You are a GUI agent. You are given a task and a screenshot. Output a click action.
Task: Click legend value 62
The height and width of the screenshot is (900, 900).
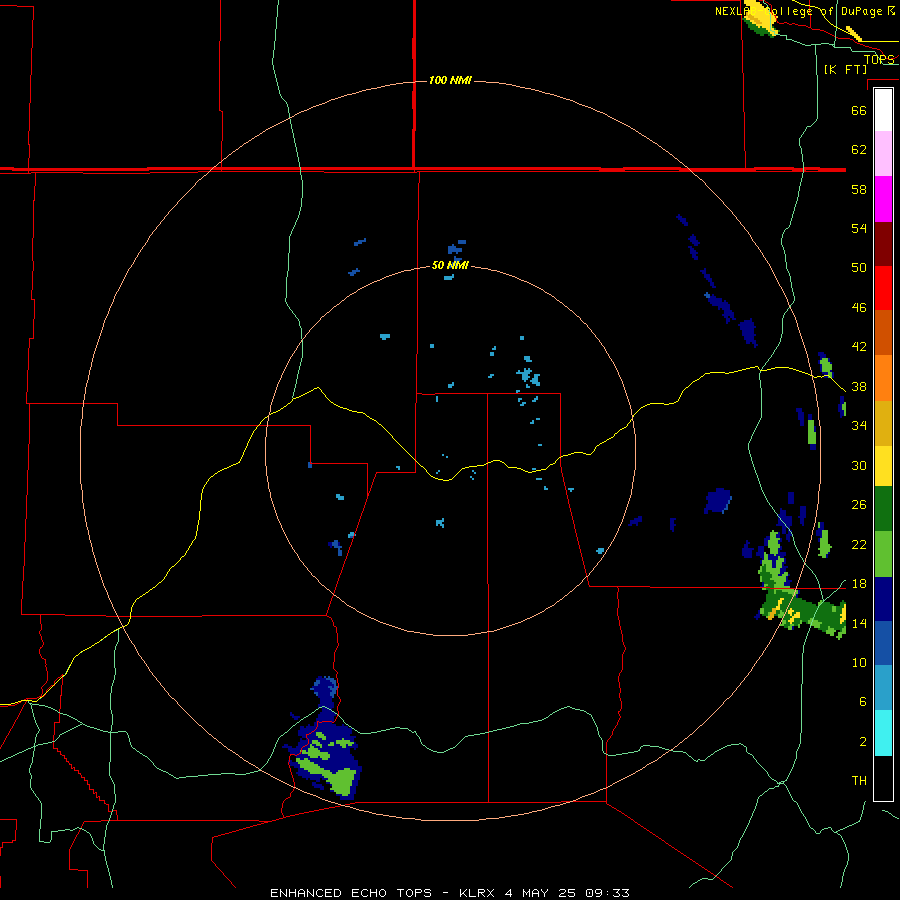tap(859, 150)
